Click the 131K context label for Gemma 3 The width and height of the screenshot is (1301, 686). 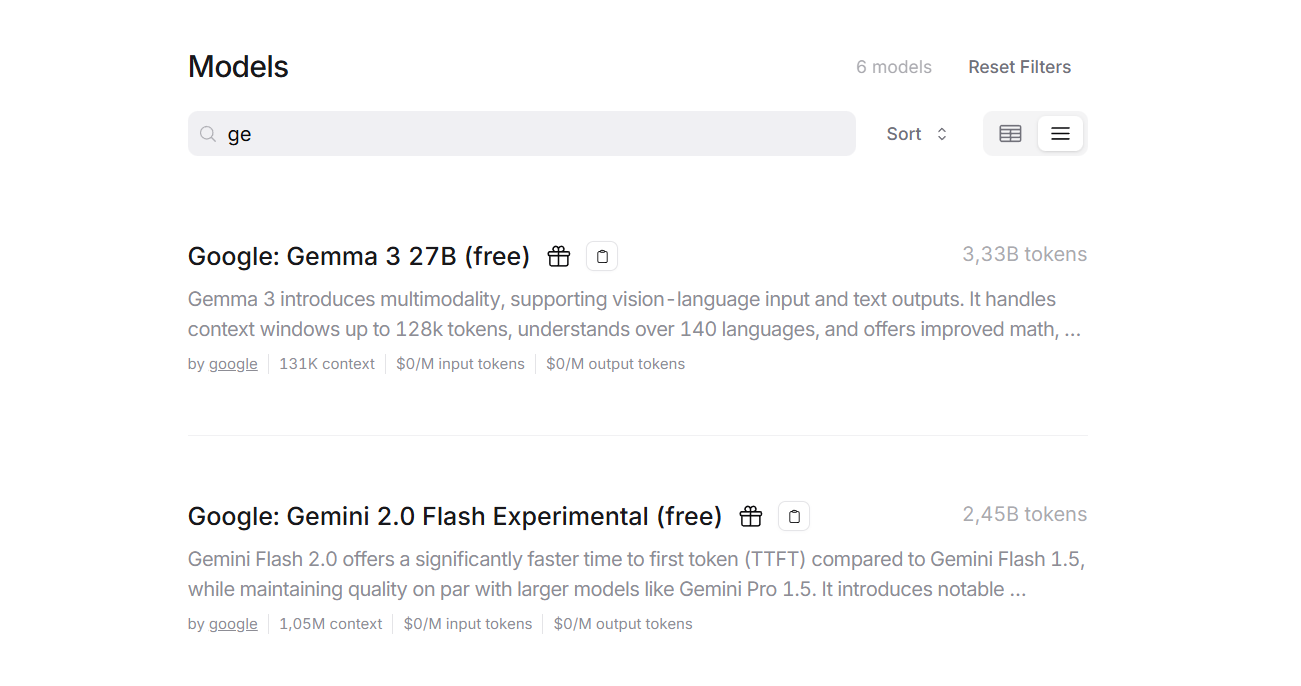coord(327,364)
